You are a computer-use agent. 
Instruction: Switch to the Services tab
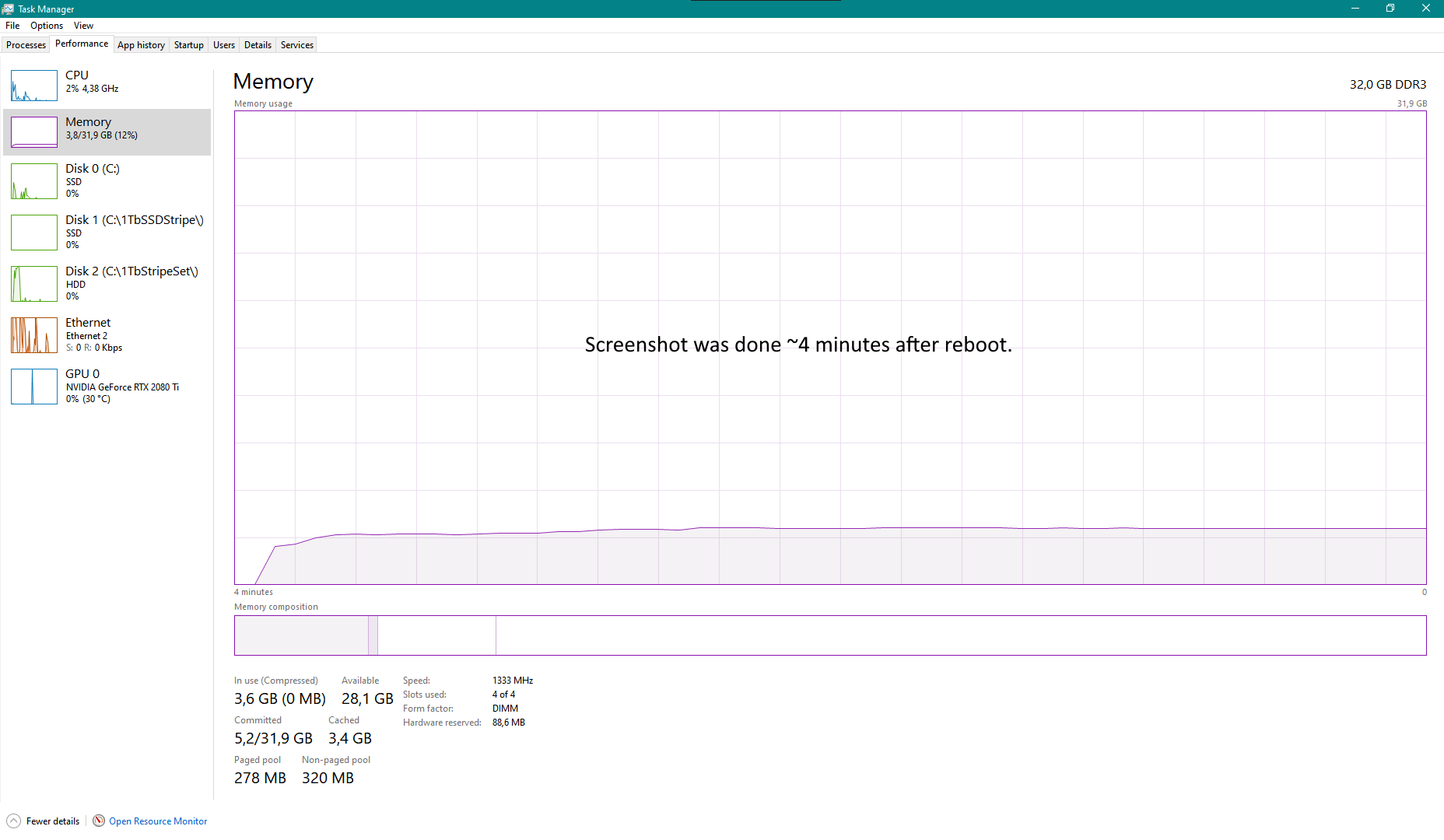pyautogui.click(x=297, y=45)
